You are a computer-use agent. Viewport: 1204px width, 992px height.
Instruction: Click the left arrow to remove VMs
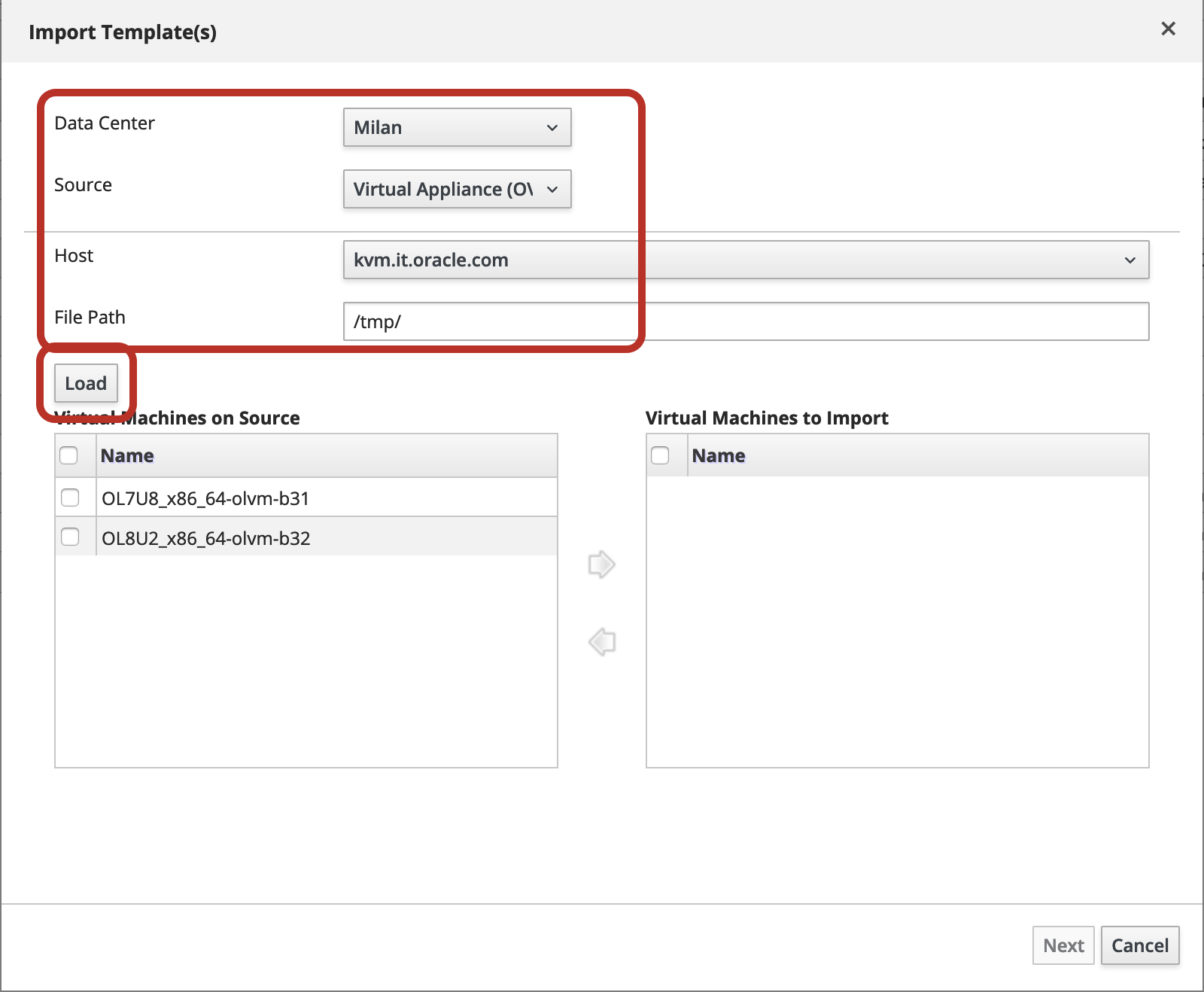click(601, 642)
